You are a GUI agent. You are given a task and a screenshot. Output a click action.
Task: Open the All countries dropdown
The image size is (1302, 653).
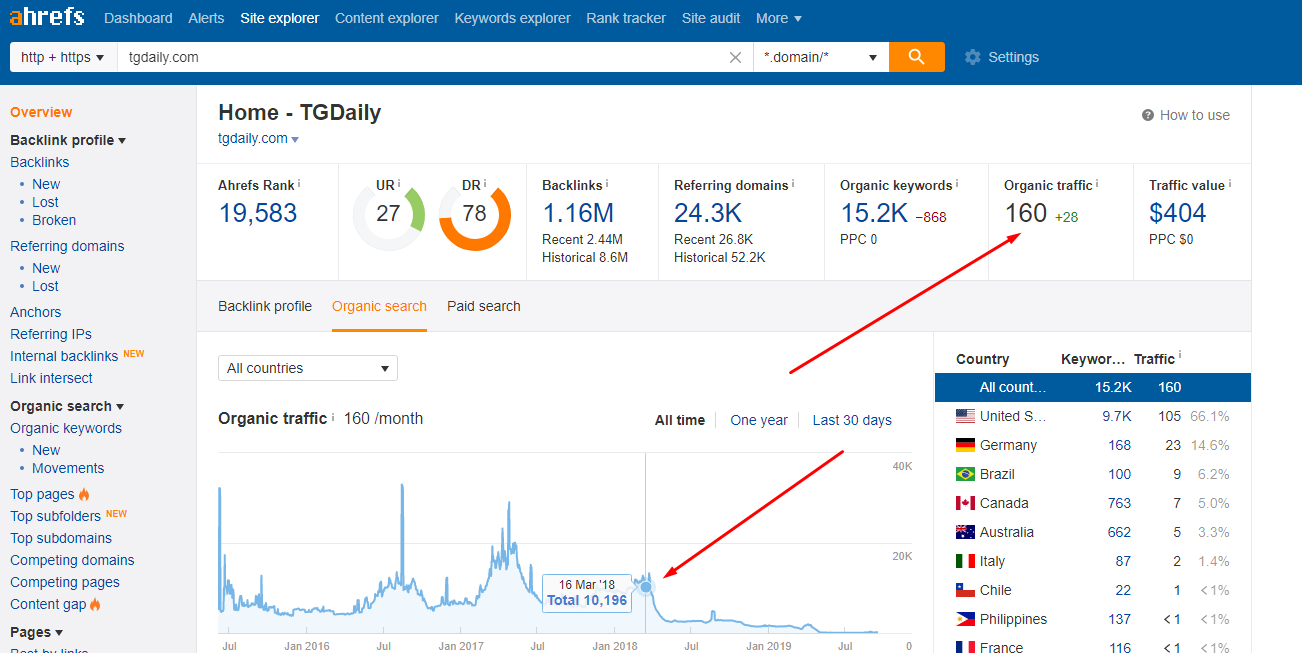(308, 368)
